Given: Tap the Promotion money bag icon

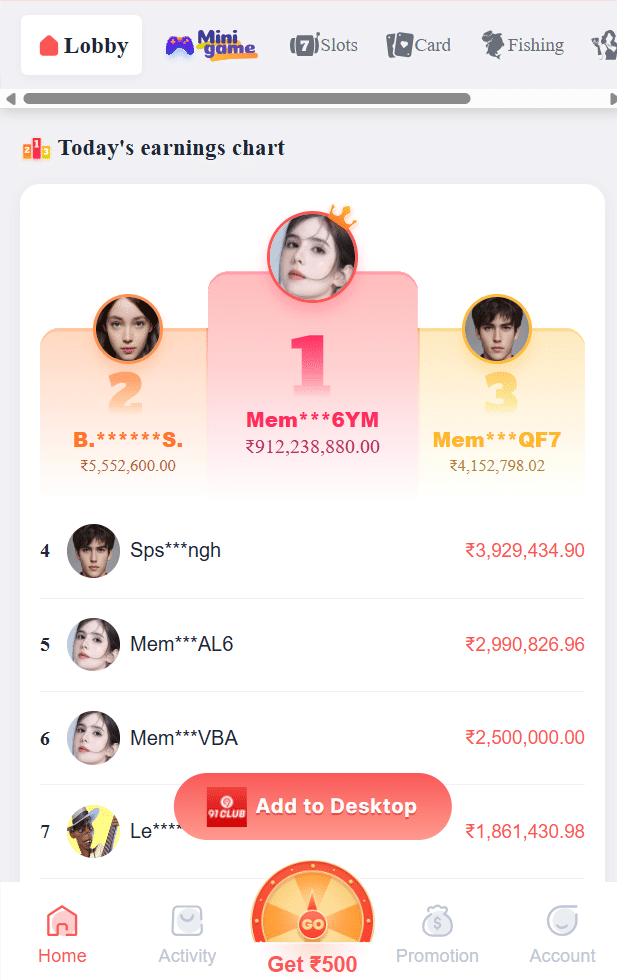Looking at the screenshot, I should click(437, 921).
